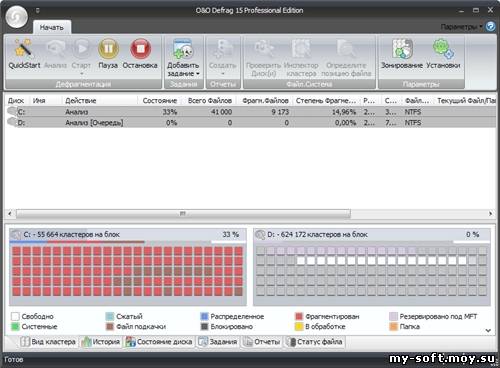Select the Начать ribbon tab
Image resolution: width=500 pixels, height=368 pixels.
click(52, 27)
